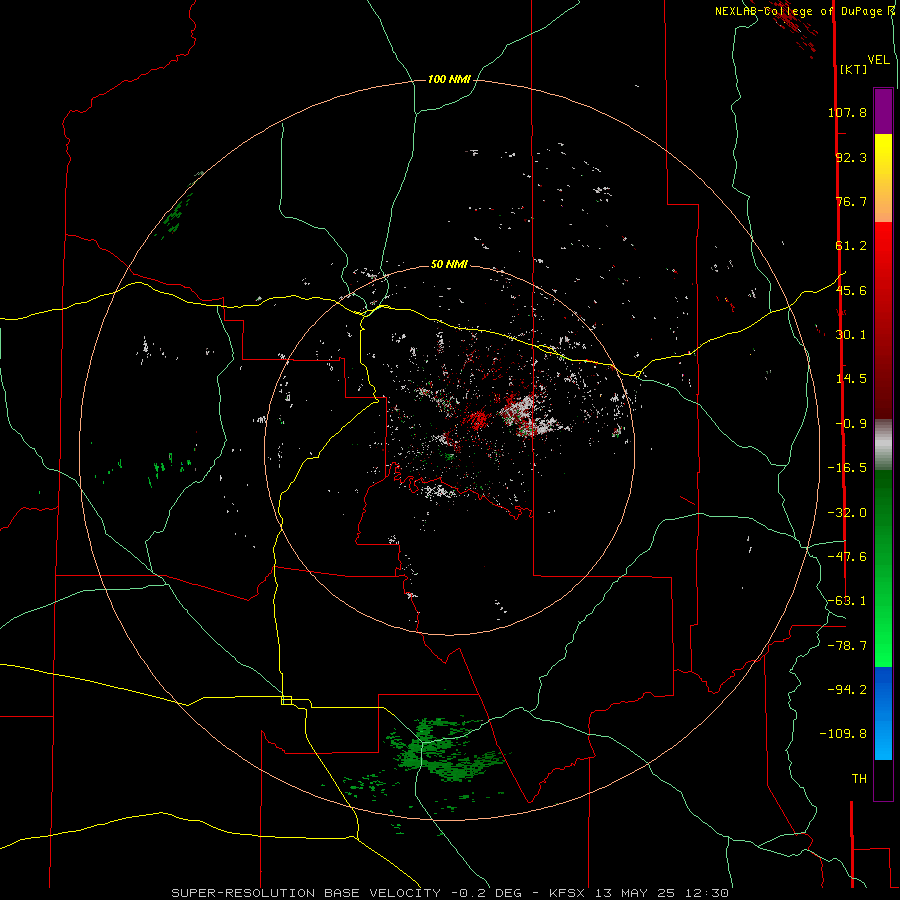Image resolution: width=900 pixels, height=900 pixels.
Task: Click the -94.2 legend value
Action: coord(847,690)
